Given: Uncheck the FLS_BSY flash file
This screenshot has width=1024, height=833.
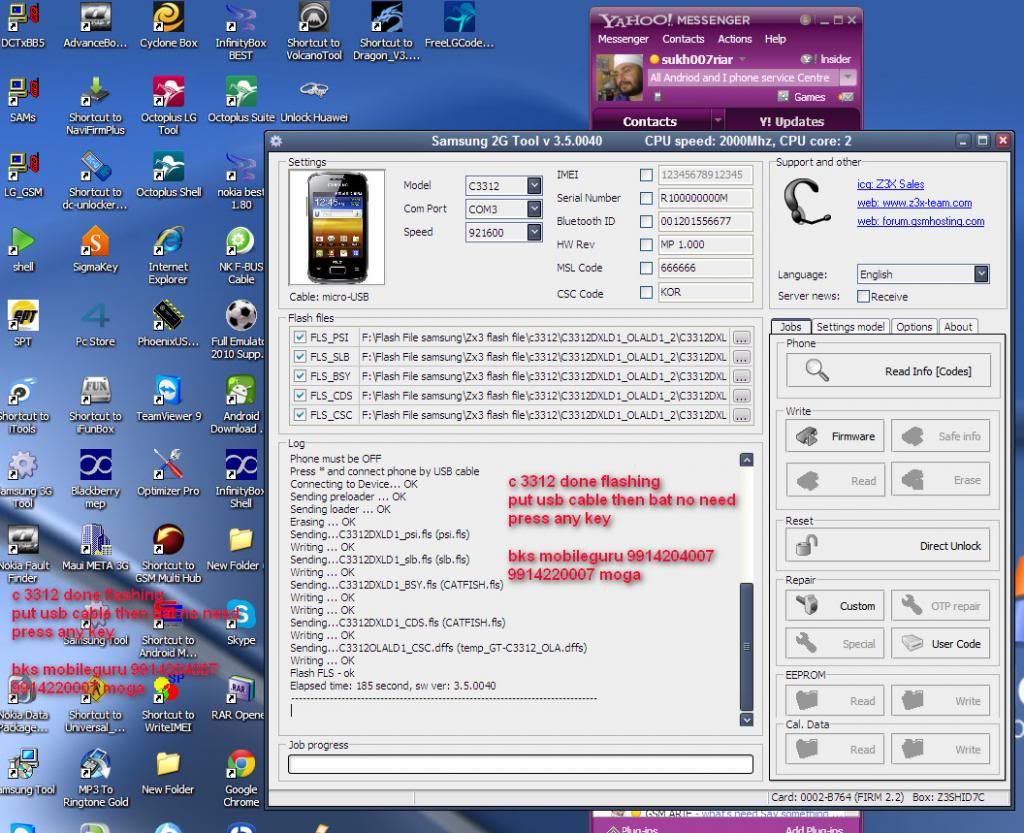Looking at the screenshot, I should pyautogui.click(x=300, y=376).
